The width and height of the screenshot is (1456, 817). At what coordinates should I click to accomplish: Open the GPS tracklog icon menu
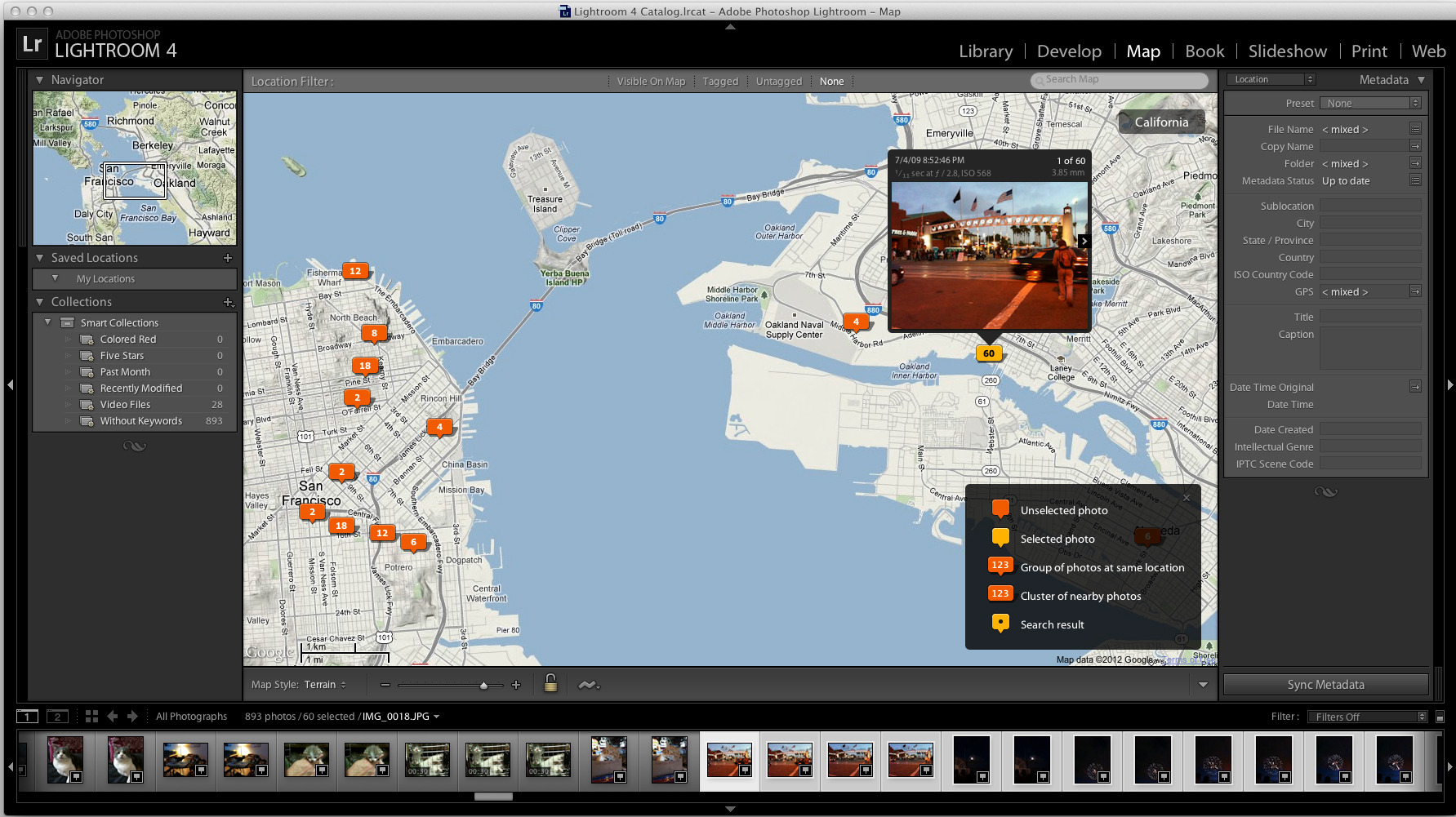589,685
